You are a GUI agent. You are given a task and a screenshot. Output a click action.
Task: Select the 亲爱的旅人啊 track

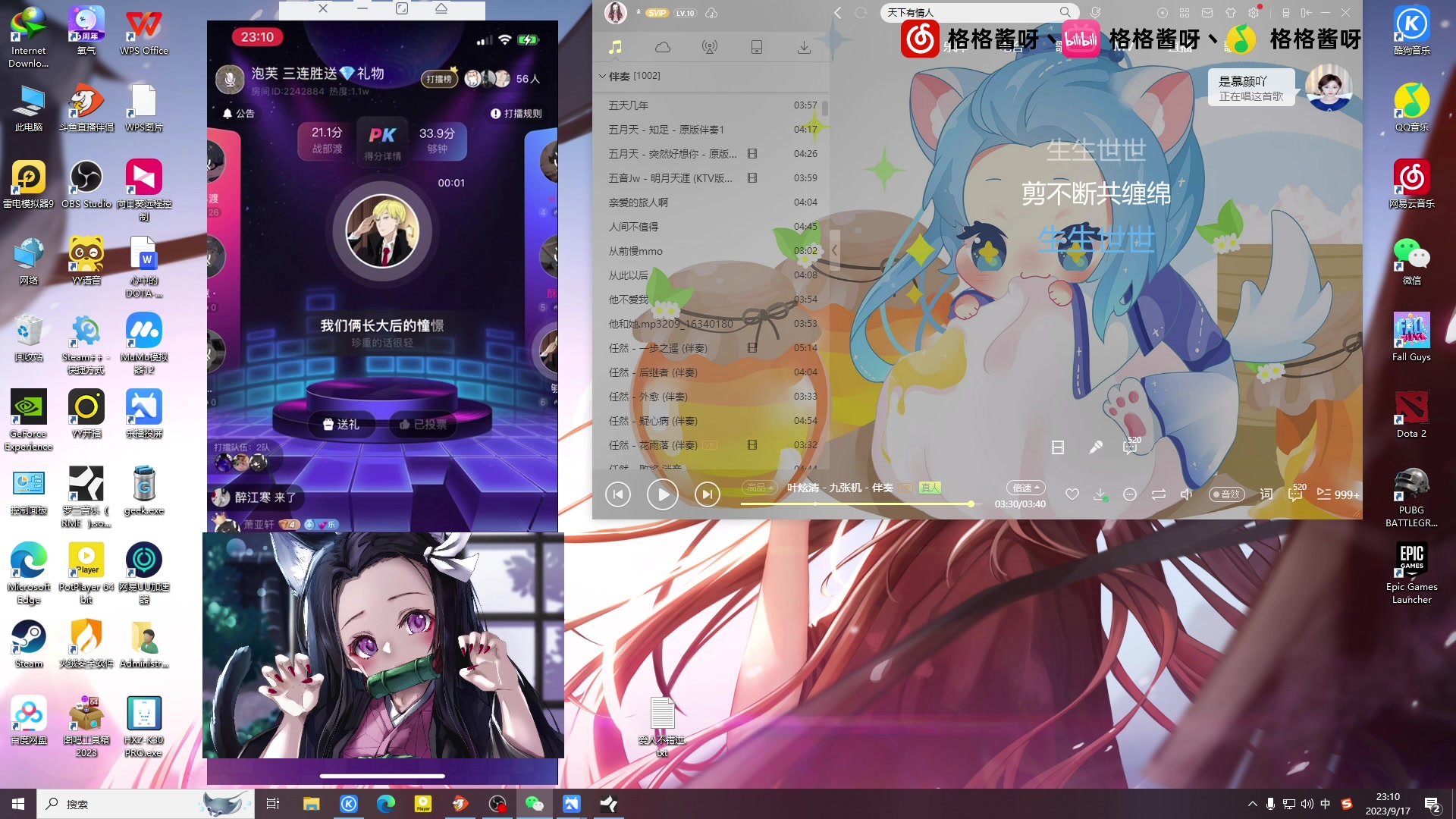coord(639,202)
